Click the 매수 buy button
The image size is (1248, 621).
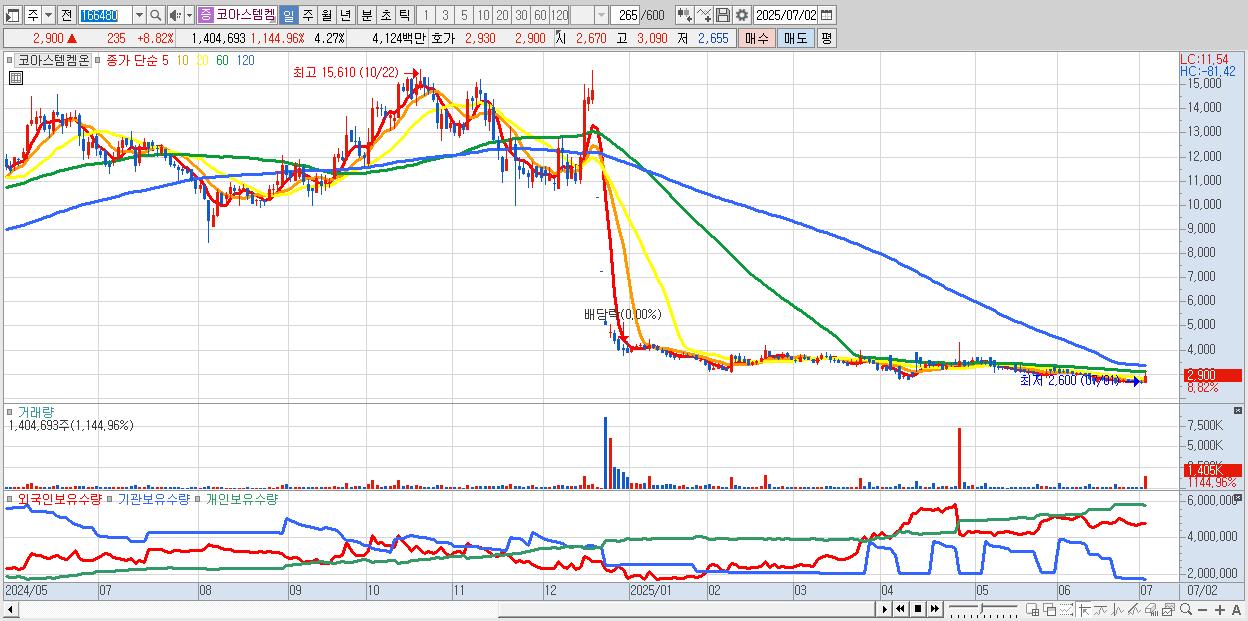757,38
